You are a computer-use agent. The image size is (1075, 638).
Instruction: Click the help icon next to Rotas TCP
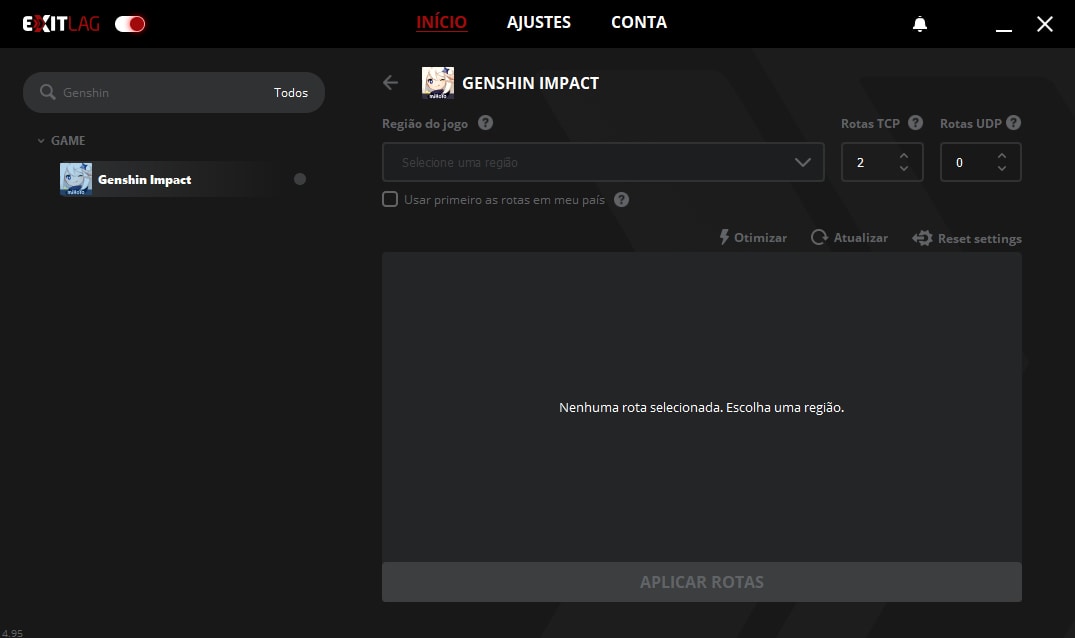pyautogui.click(x=915, y=123)
